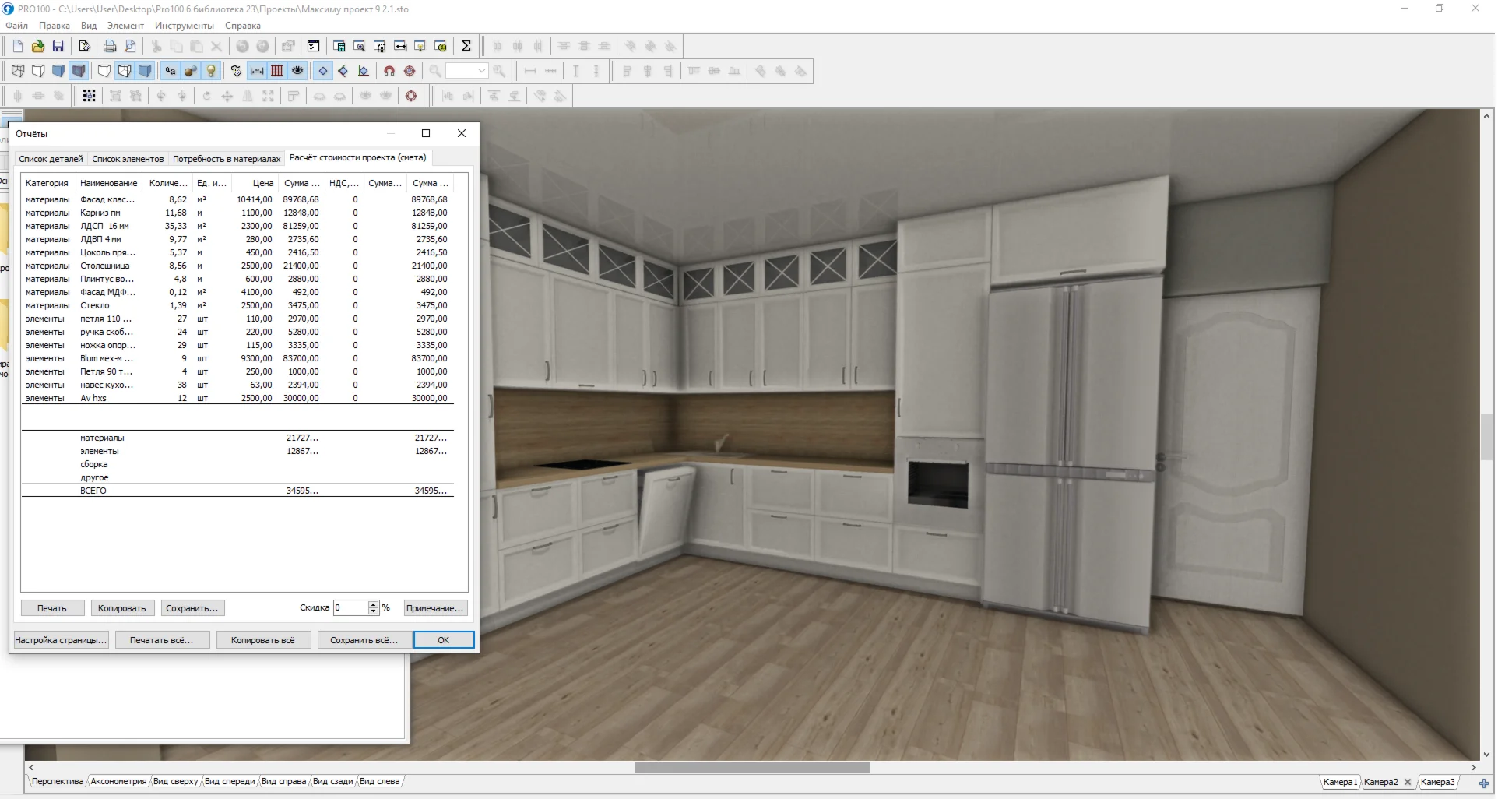
Task: Toggle the wireframe view mode button
Action: [18, 72]
